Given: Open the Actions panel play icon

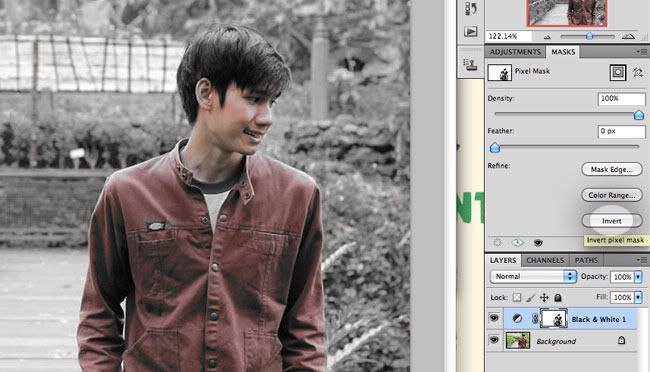Looking at the screenshot, I should point(471,32).
